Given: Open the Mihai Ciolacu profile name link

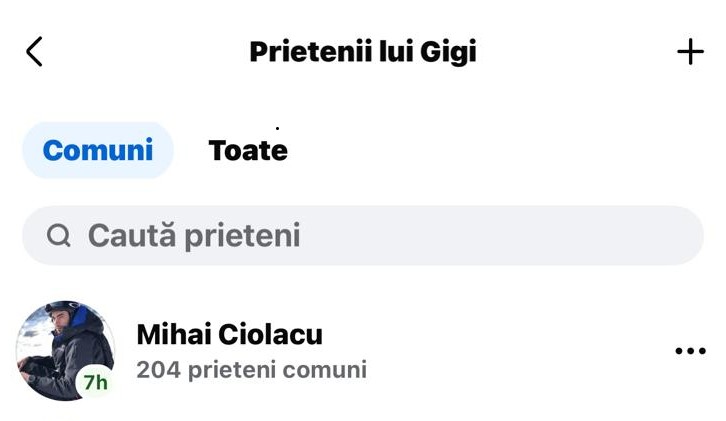Looking at the screenshot, I should tap(229, 334).
